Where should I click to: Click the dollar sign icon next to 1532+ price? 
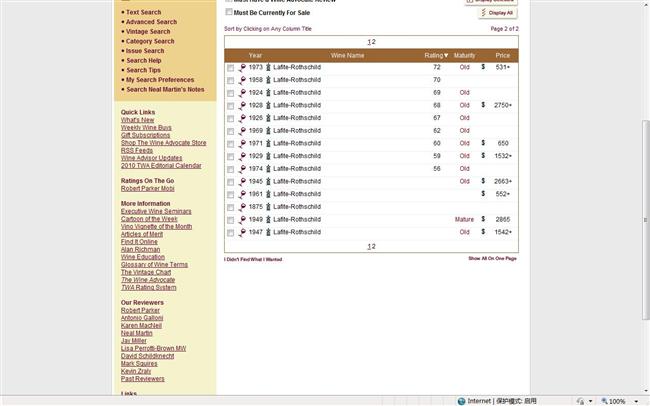[483, 156]
